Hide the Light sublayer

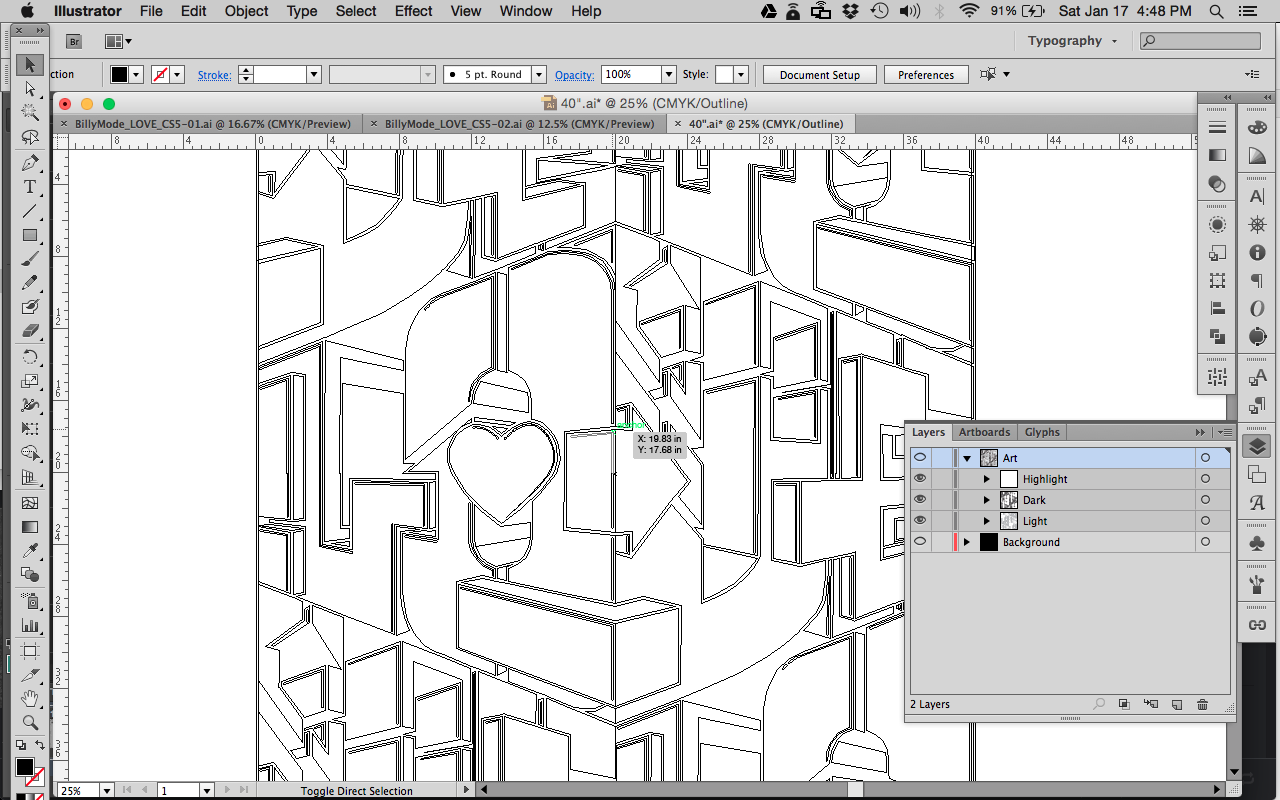tap(920, 521)
